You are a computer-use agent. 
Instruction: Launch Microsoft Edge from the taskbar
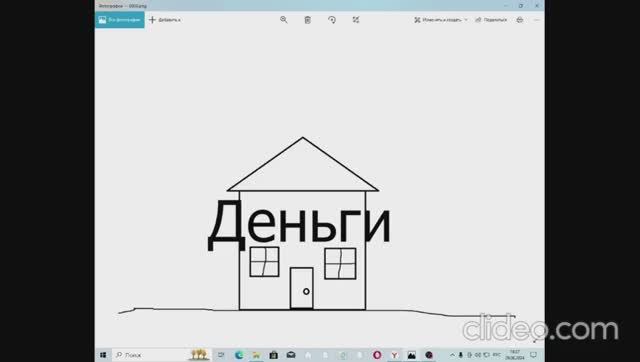pos(239,355)
